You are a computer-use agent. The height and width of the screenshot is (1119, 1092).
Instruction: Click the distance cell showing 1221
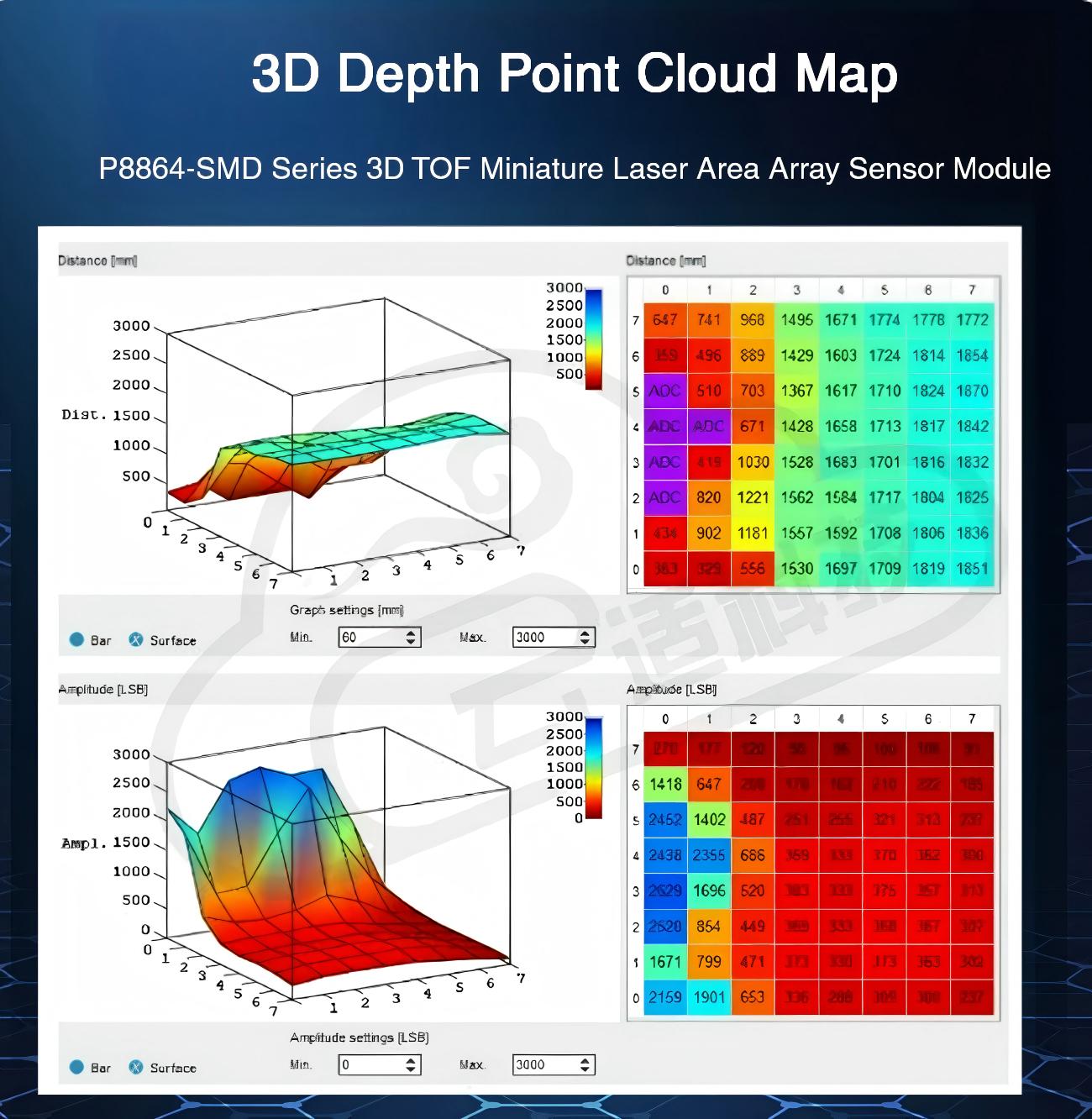pyautogui.click(x=753, y=497)
